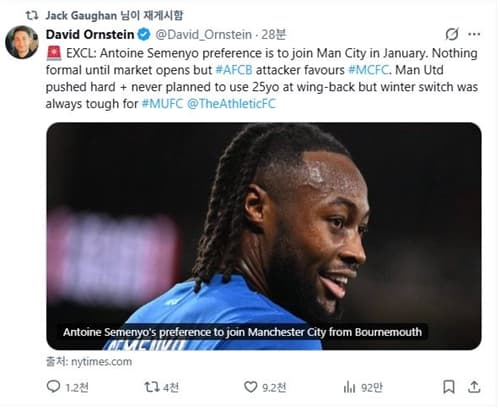Bookmark this post
The height and width of the screenshot is (410, 500).
(449, 387)
